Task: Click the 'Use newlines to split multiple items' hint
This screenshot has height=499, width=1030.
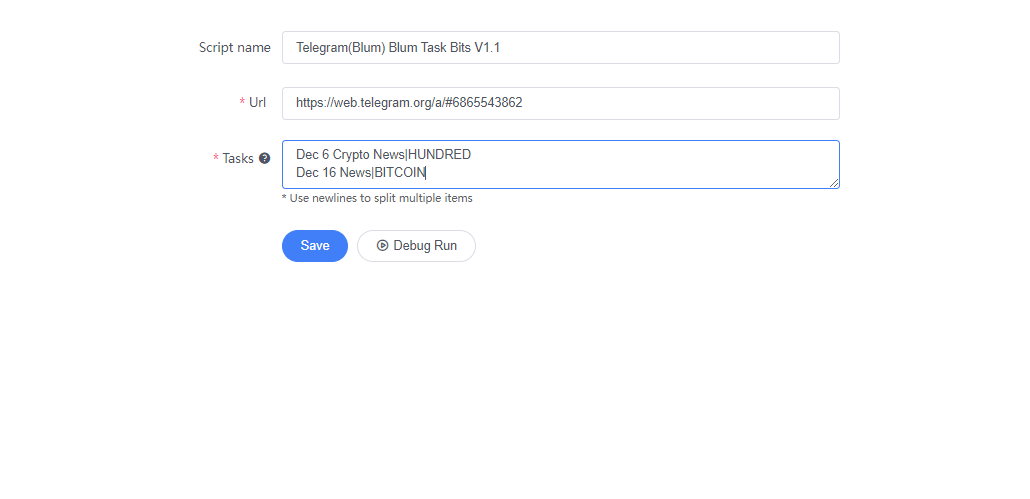Action: click(377, 198)
